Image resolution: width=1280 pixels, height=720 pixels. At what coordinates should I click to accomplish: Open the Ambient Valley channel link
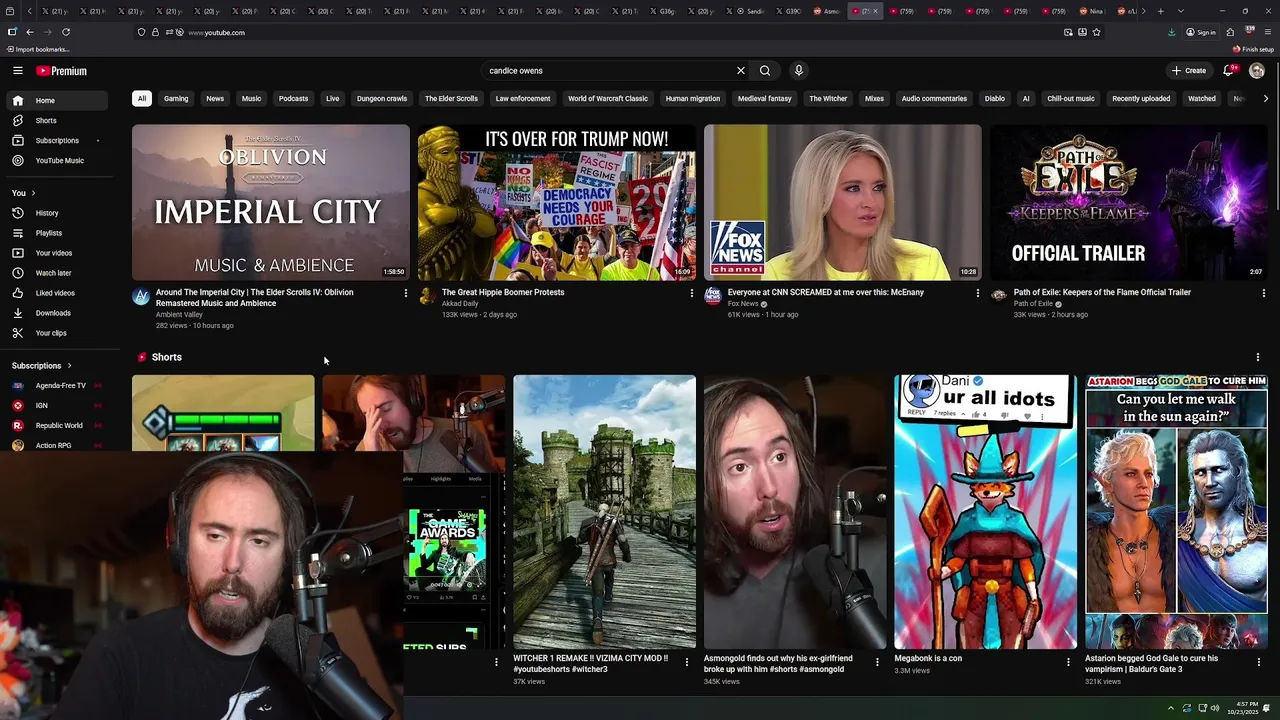[179, 315]
